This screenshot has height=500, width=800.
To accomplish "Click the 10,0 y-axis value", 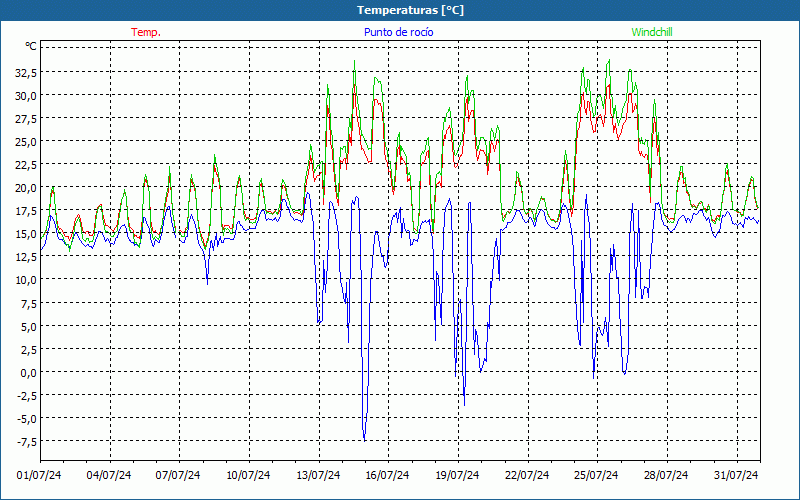I will pyautogui.click(x=26, y=280).
